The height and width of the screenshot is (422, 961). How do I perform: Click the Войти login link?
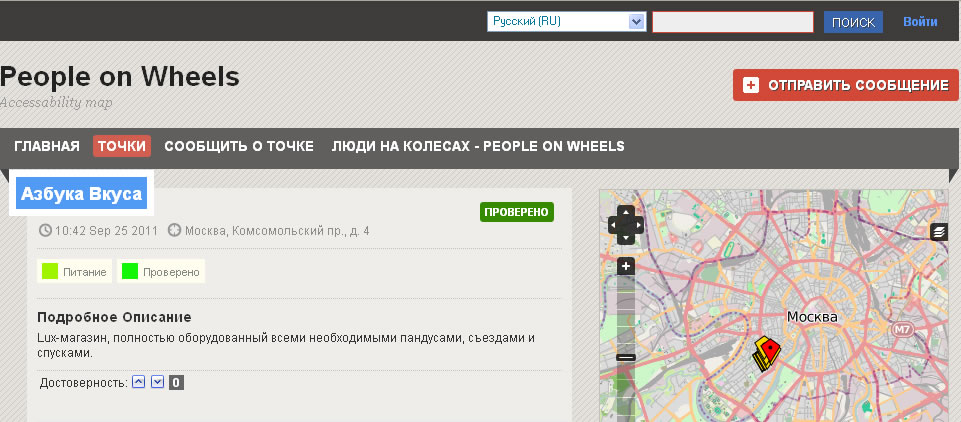point(920,22)
